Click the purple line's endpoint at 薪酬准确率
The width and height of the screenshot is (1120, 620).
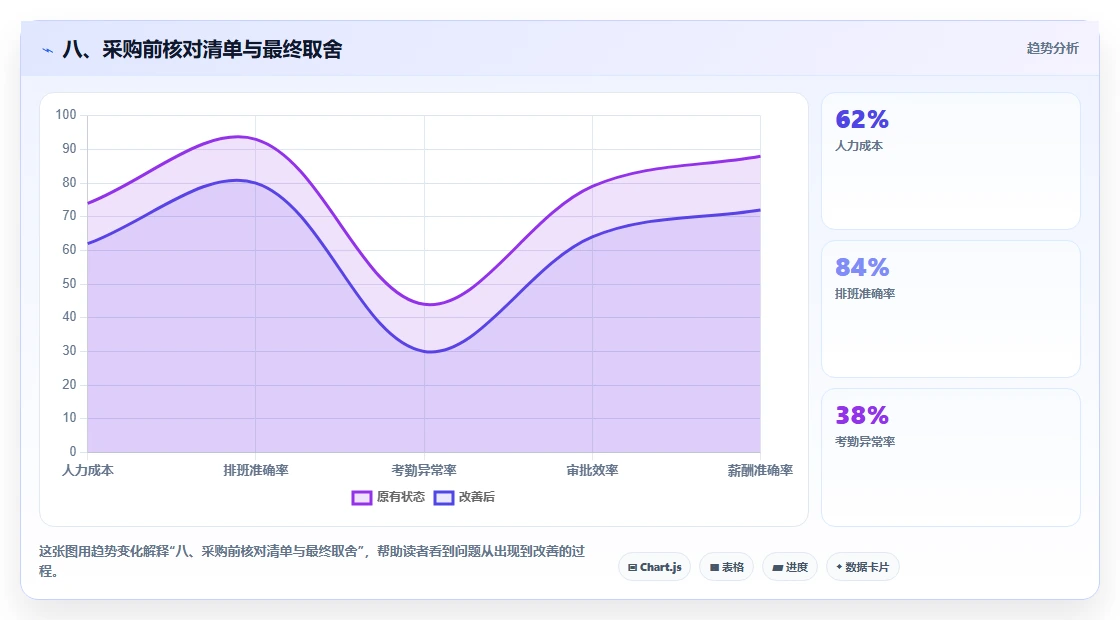click(760, 156)
